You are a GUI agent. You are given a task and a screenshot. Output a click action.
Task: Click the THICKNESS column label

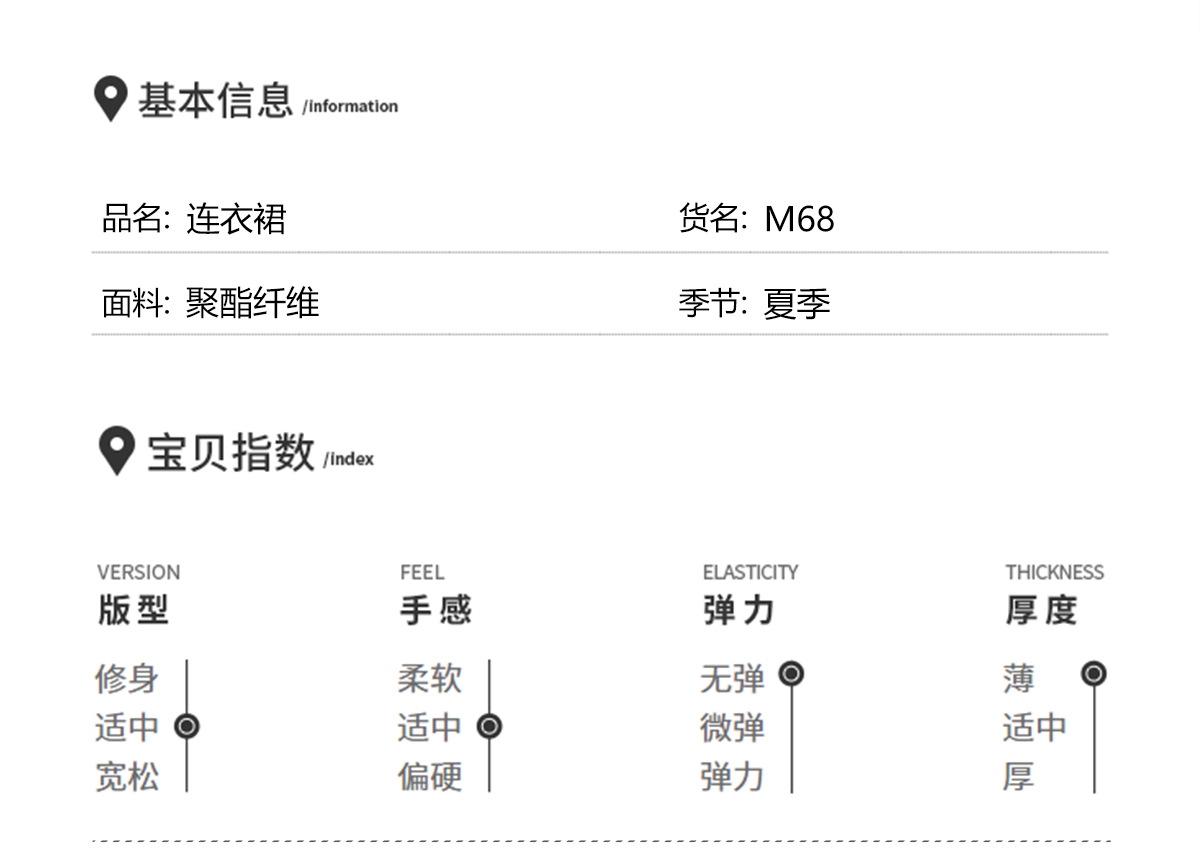point(1054,572)
